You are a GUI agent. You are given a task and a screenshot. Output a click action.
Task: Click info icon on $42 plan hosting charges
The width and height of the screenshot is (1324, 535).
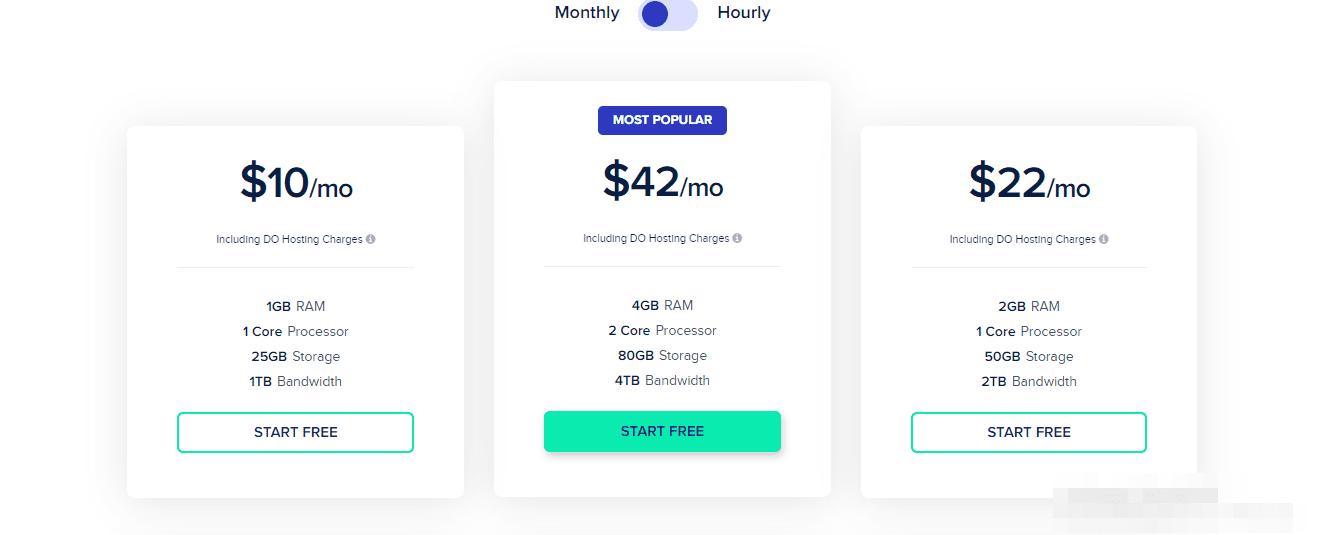[738, 239]
